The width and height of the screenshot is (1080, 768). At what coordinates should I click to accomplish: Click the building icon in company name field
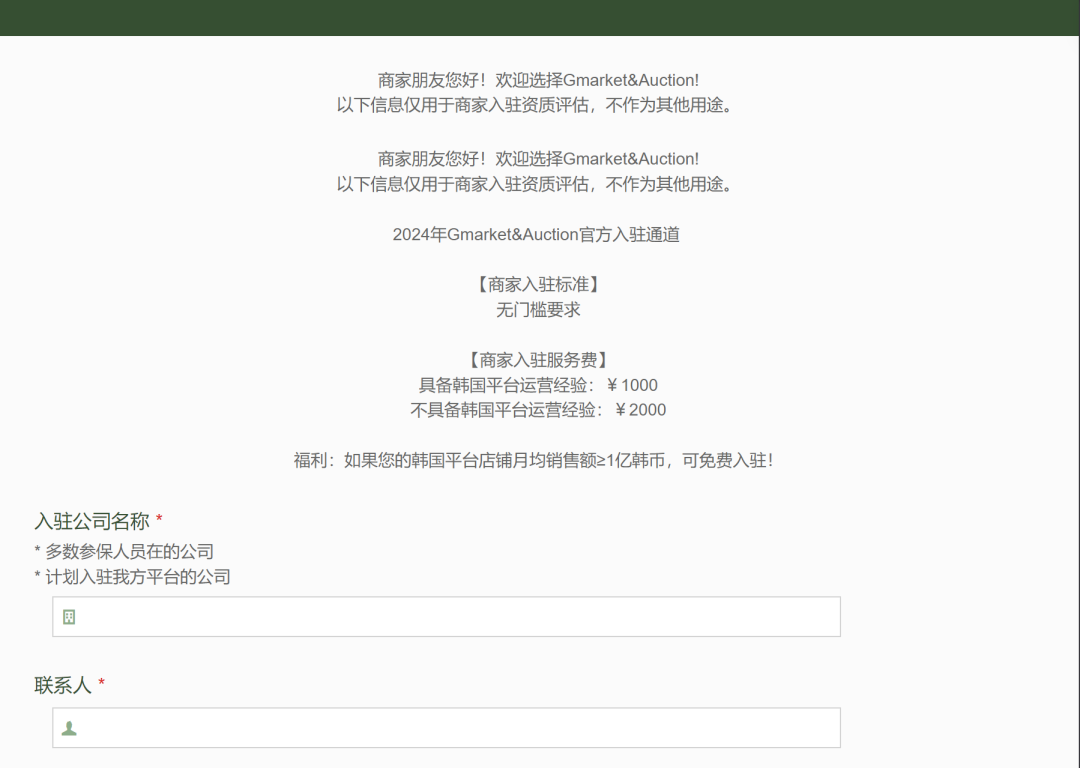click(x=68, y=617)
